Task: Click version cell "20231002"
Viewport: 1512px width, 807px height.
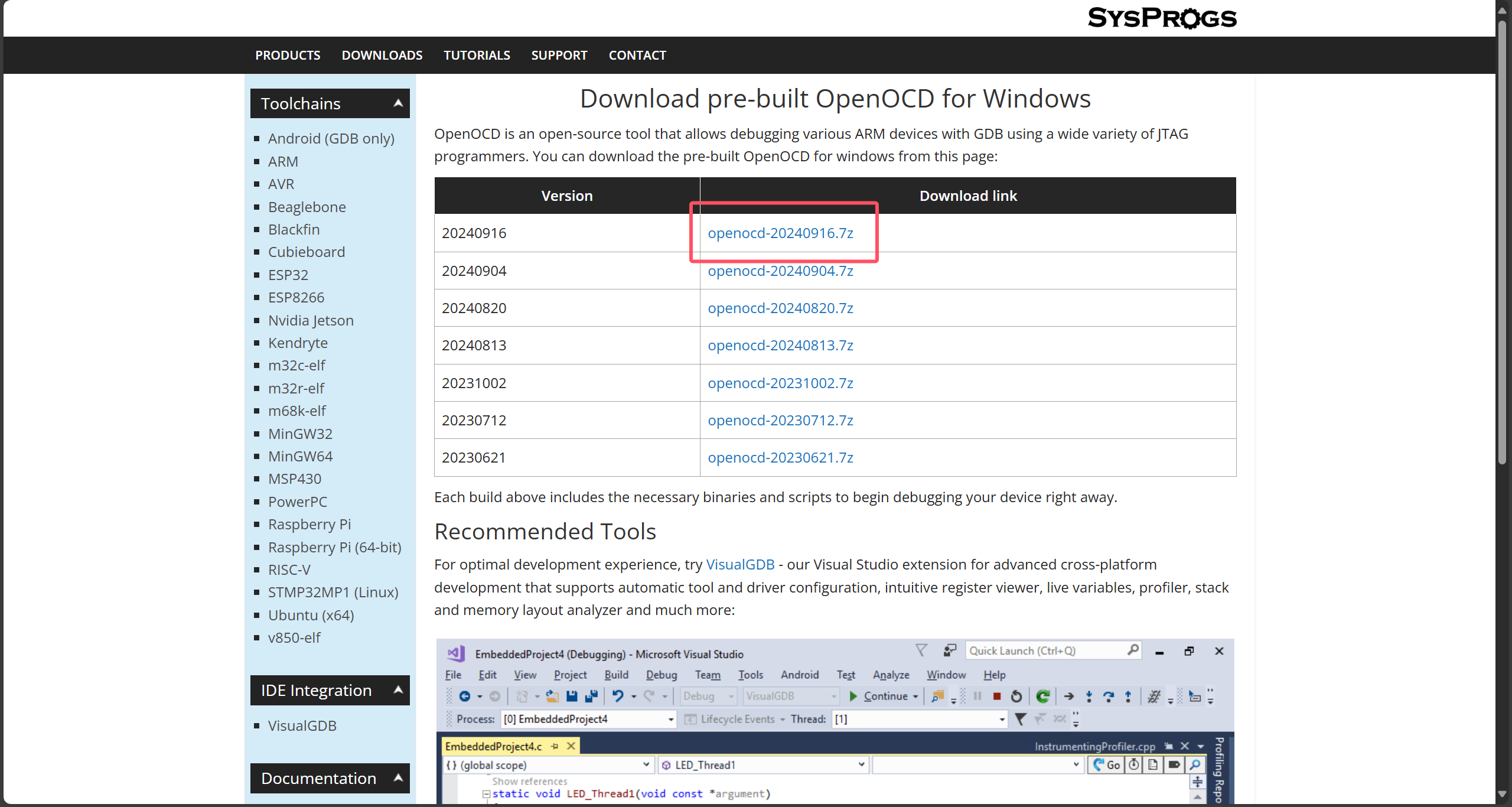Action: click(x=567, y=383)
